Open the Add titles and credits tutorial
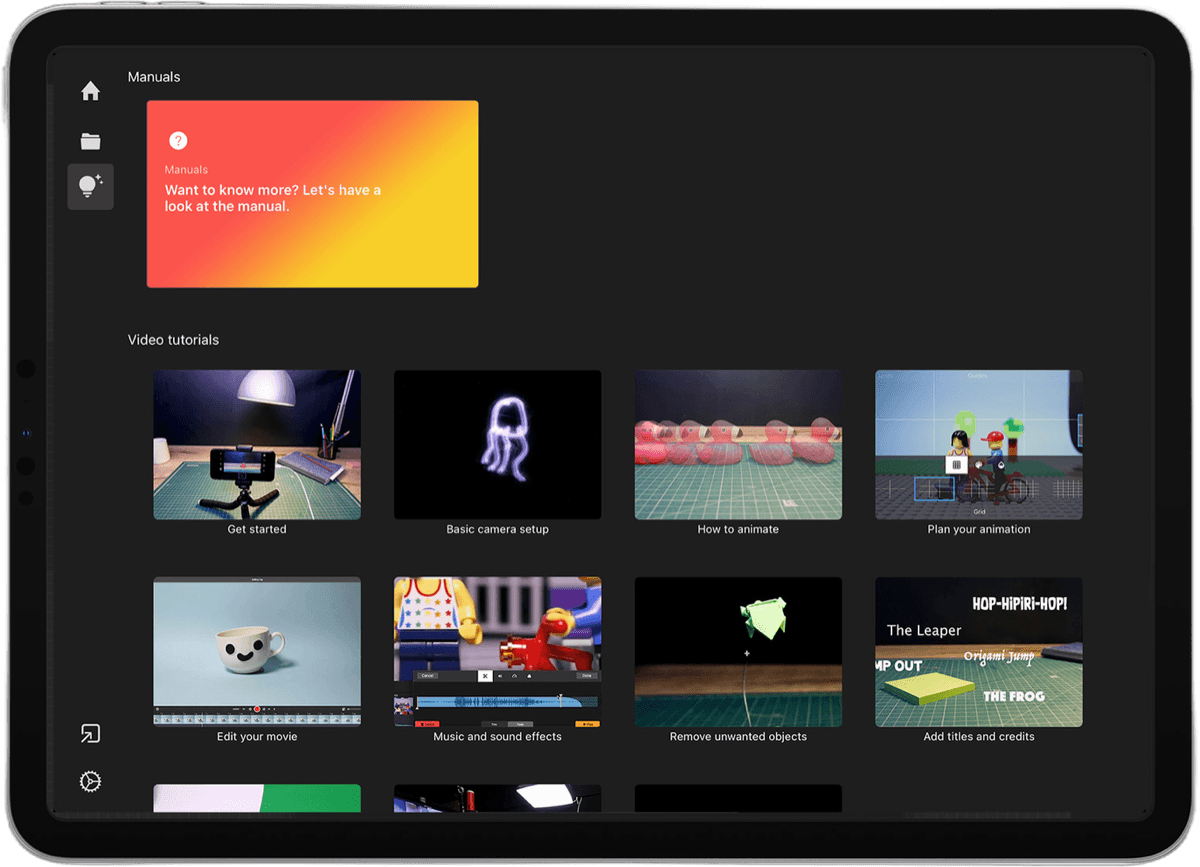The image size is (1200, 867). 978,652
